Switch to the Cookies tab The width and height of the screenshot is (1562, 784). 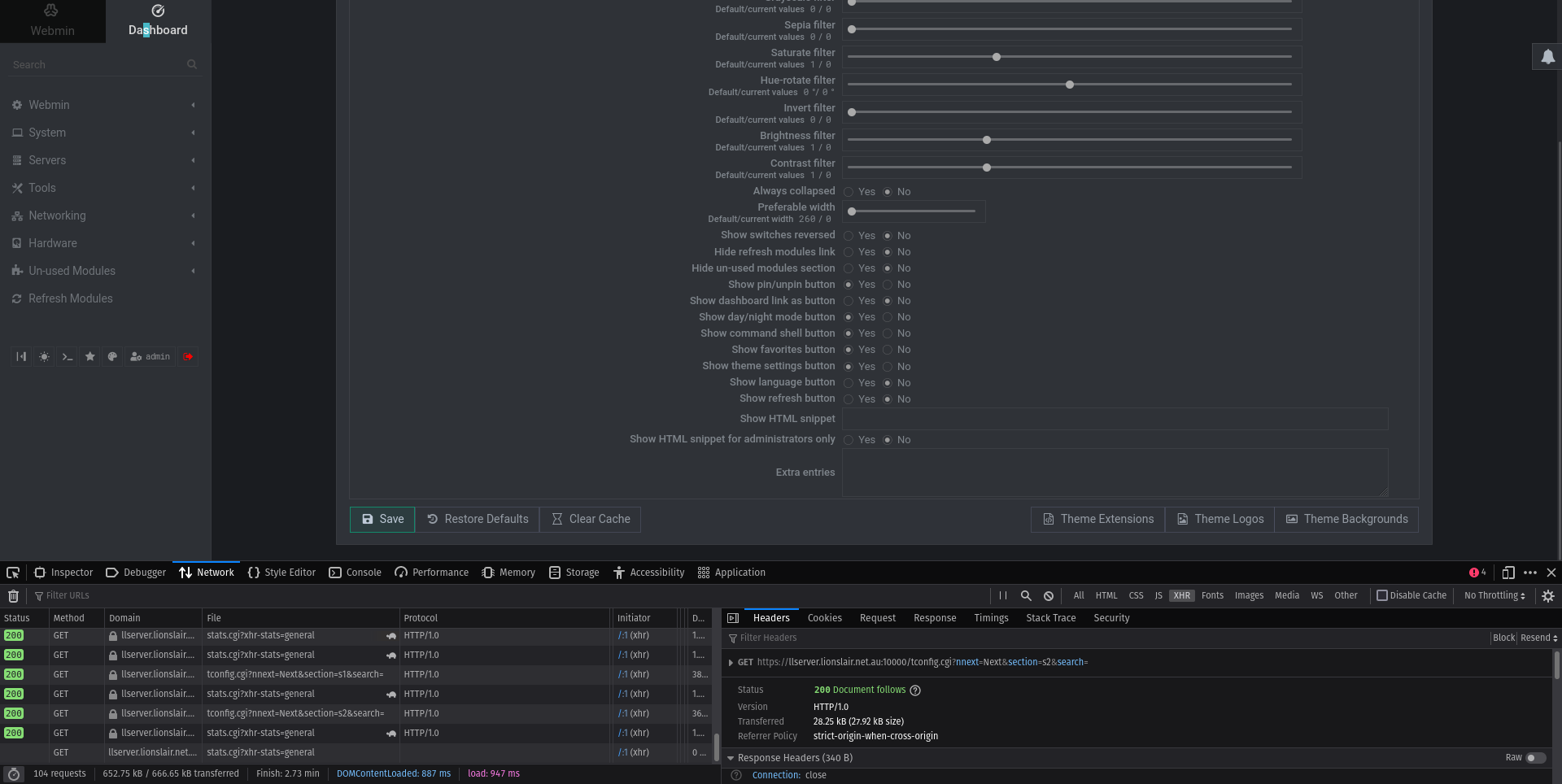coord(824,618)
